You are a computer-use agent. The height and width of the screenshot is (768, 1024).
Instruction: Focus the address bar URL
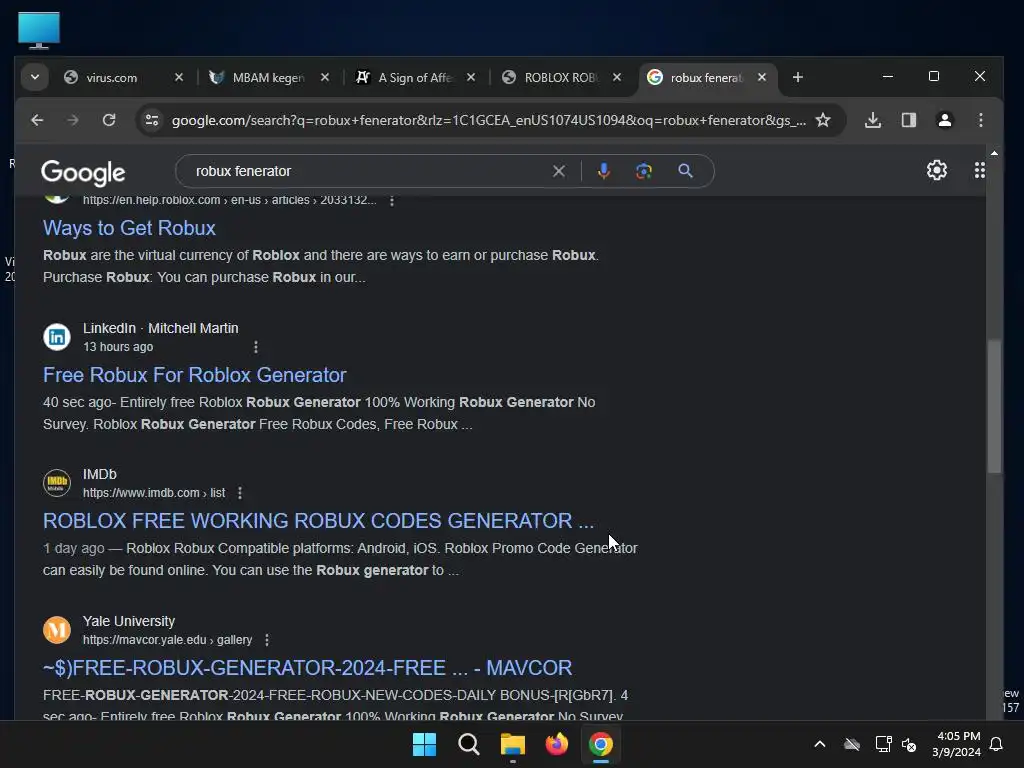(x=488, y=120)
